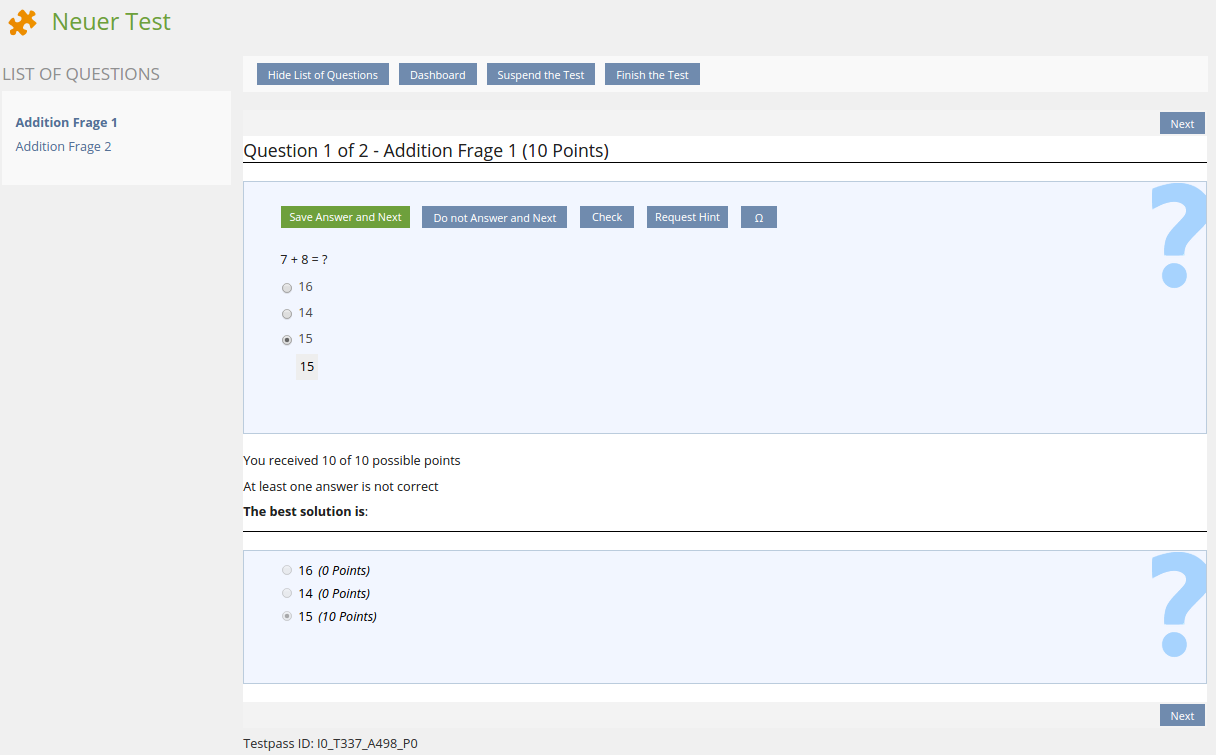Screen dimensions: 1216x755
Task: Select answer 16 radio button
Action: coord(287,288)
